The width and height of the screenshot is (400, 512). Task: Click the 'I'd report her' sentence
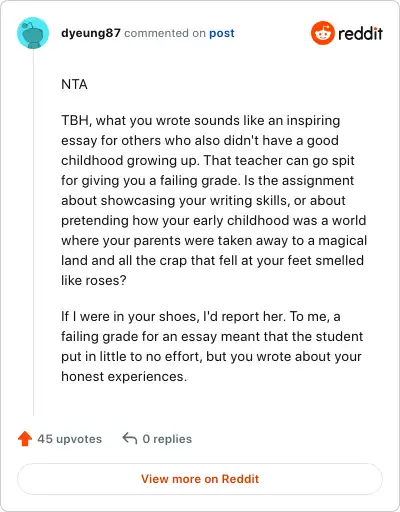click(245, 316)
